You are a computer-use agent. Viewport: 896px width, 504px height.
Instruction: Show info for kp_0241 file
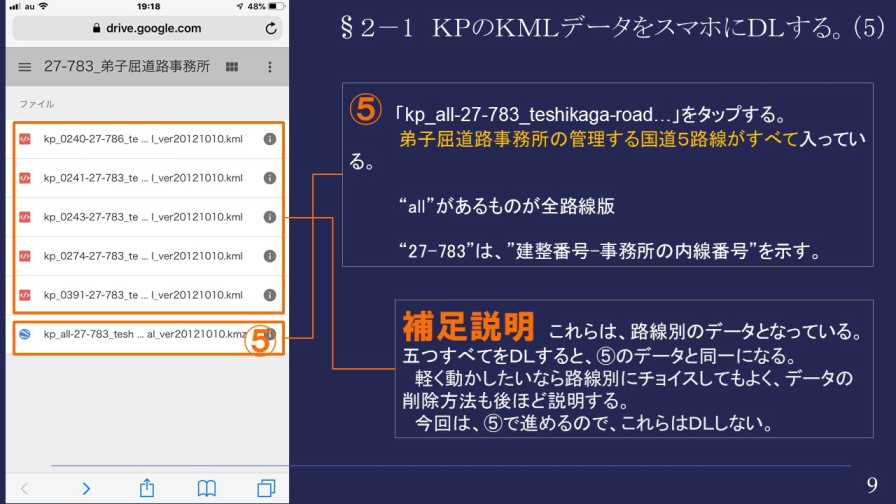(270, 178)
